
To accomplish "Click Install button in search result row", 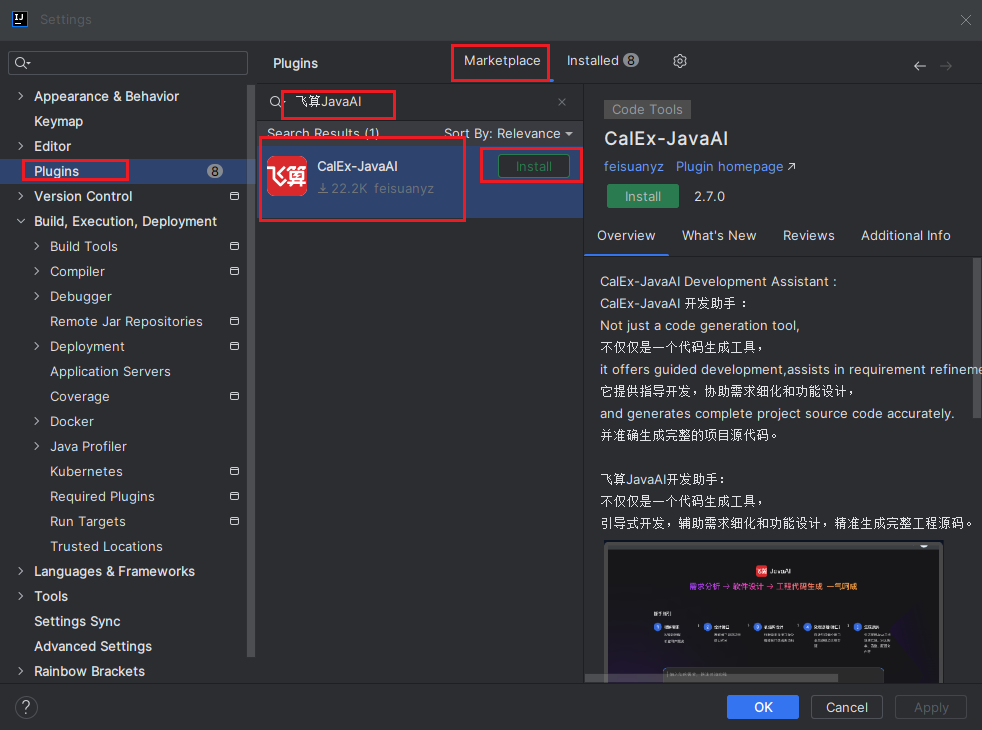I will point(533,166).
